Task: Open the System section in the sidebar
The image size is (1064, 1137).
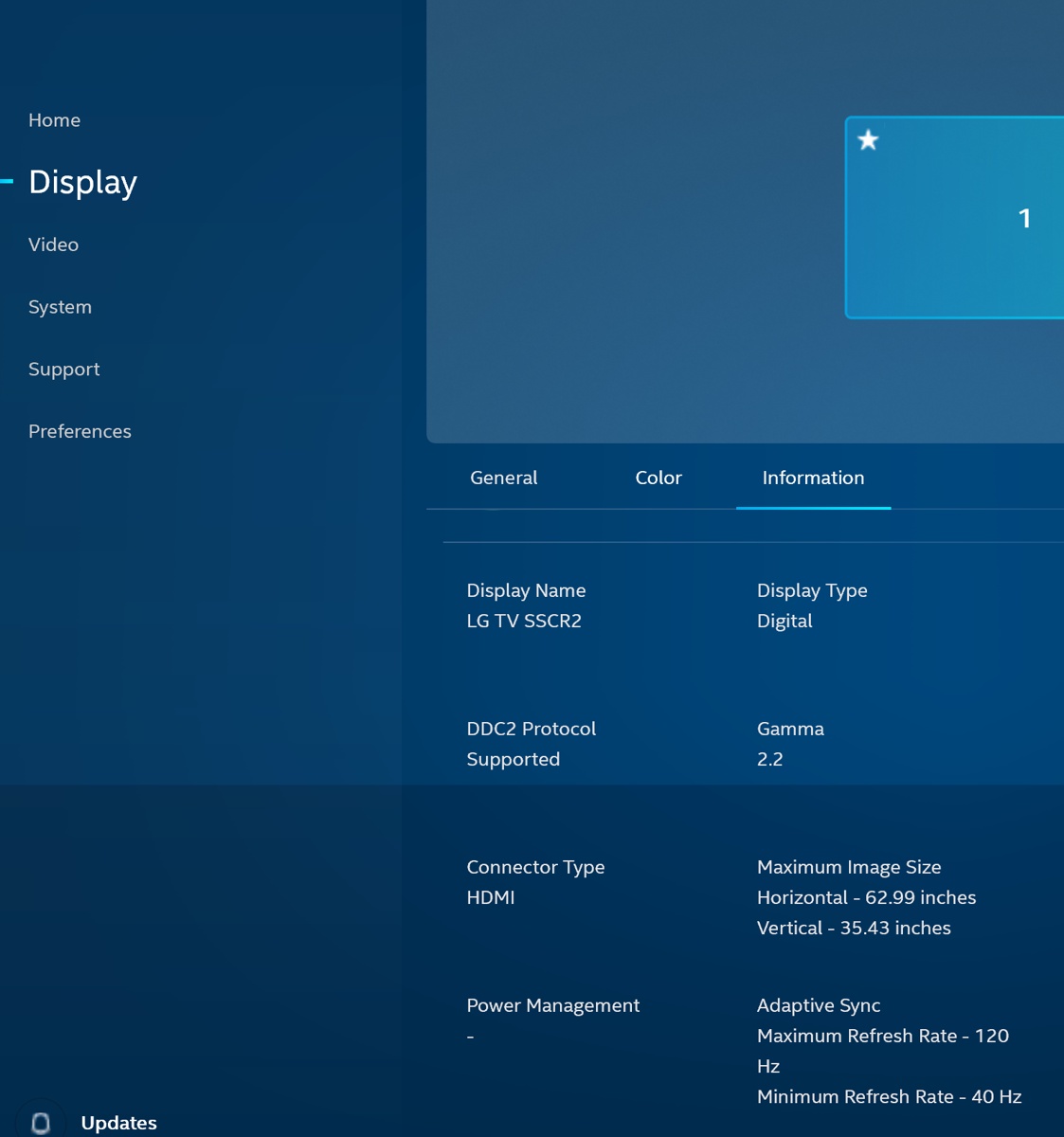Action: click(x=60, y=306)
